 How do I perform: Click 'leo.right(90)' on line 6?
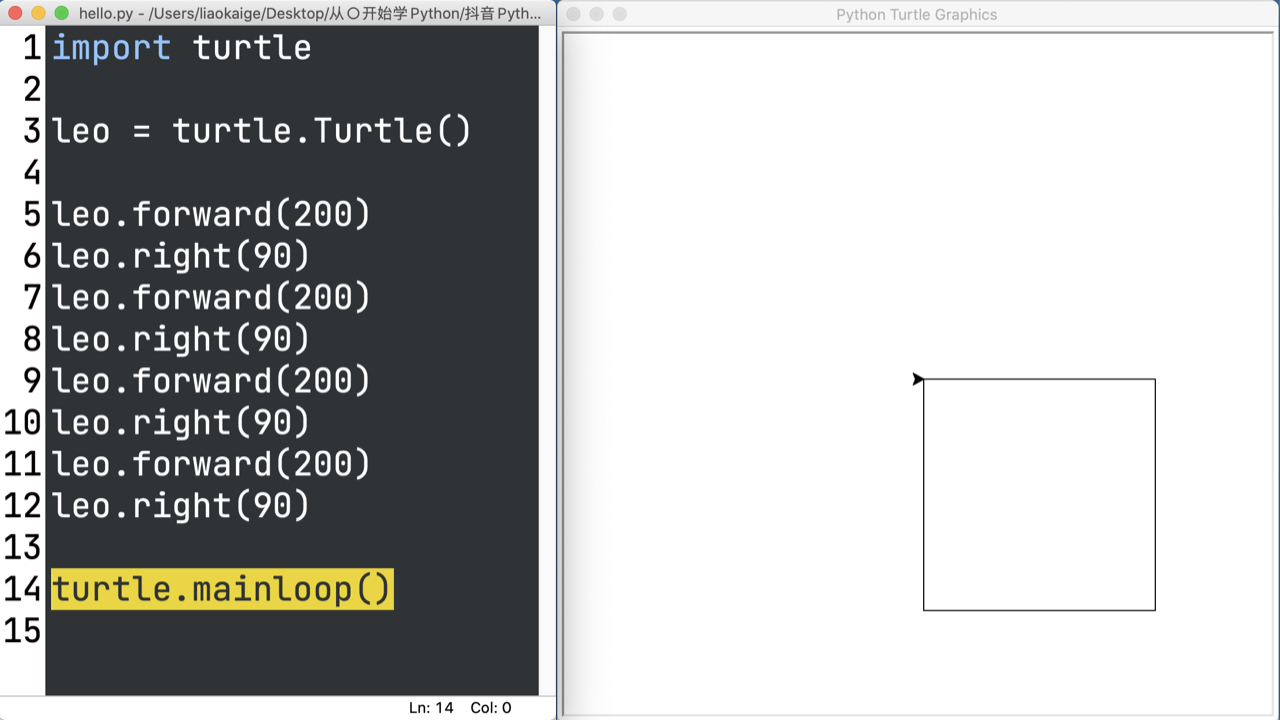(x=181, y=256)
